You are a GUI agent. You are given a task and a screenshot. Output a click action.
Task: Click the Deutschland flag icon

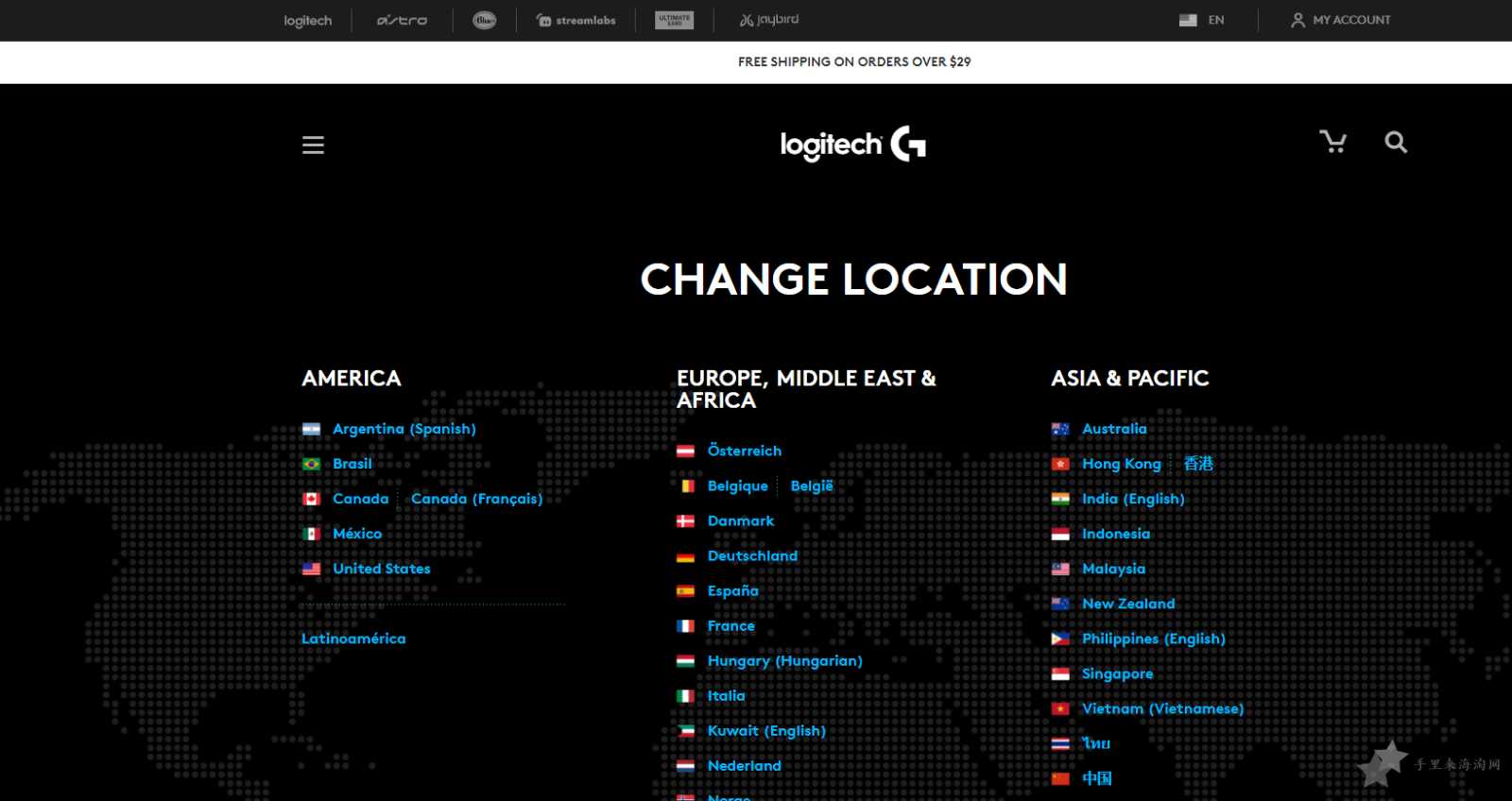tap(686, 556)
